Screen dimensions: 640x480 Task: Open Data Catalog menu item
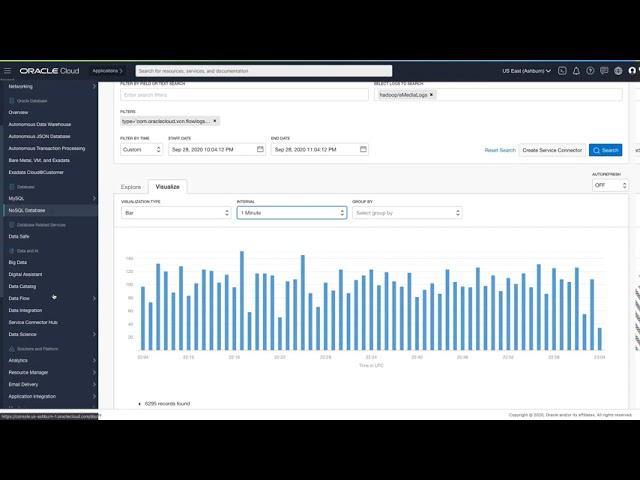(x=22, y=287)
